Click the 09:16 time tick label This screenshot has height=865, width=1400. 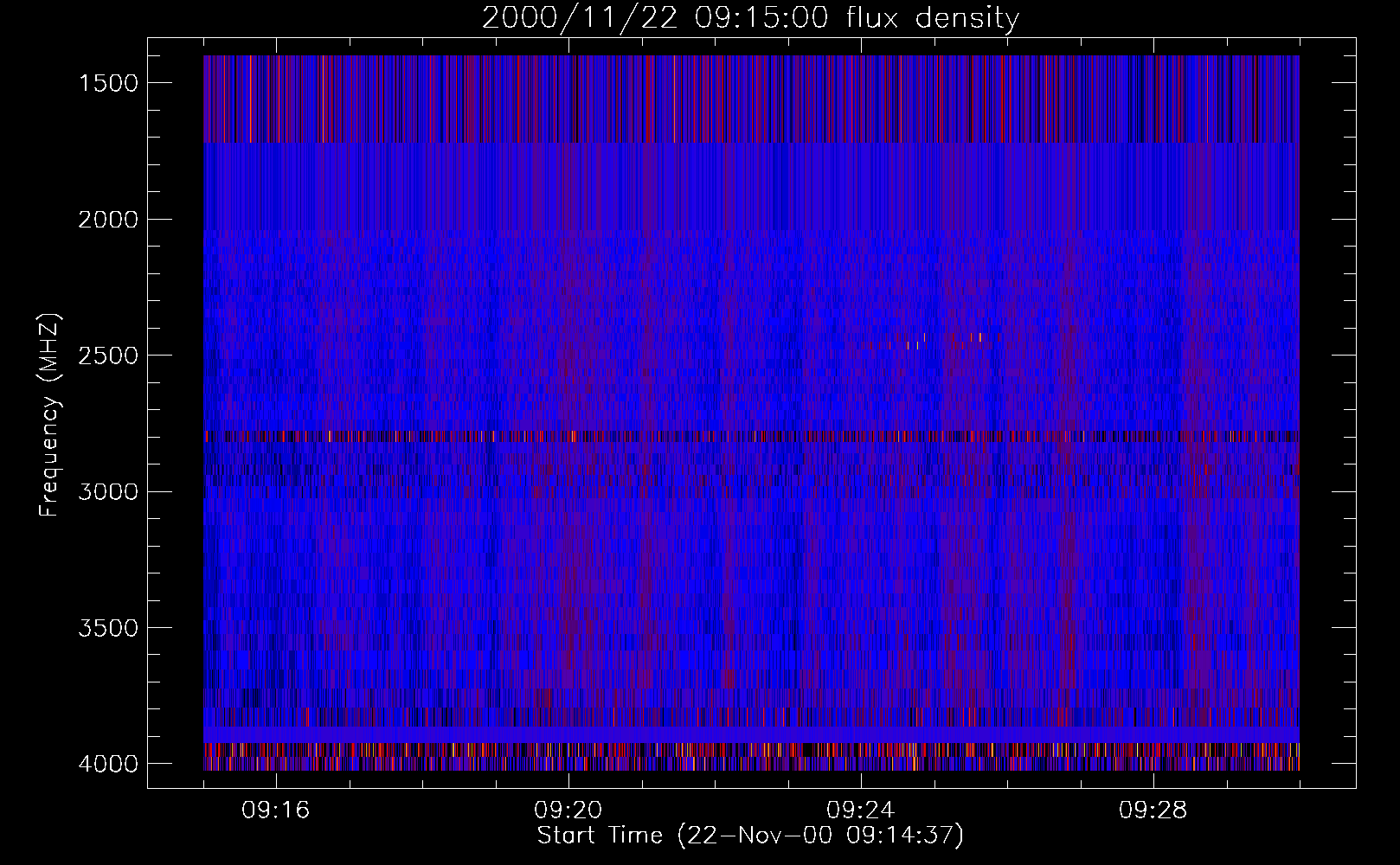(x=276, y=811)
